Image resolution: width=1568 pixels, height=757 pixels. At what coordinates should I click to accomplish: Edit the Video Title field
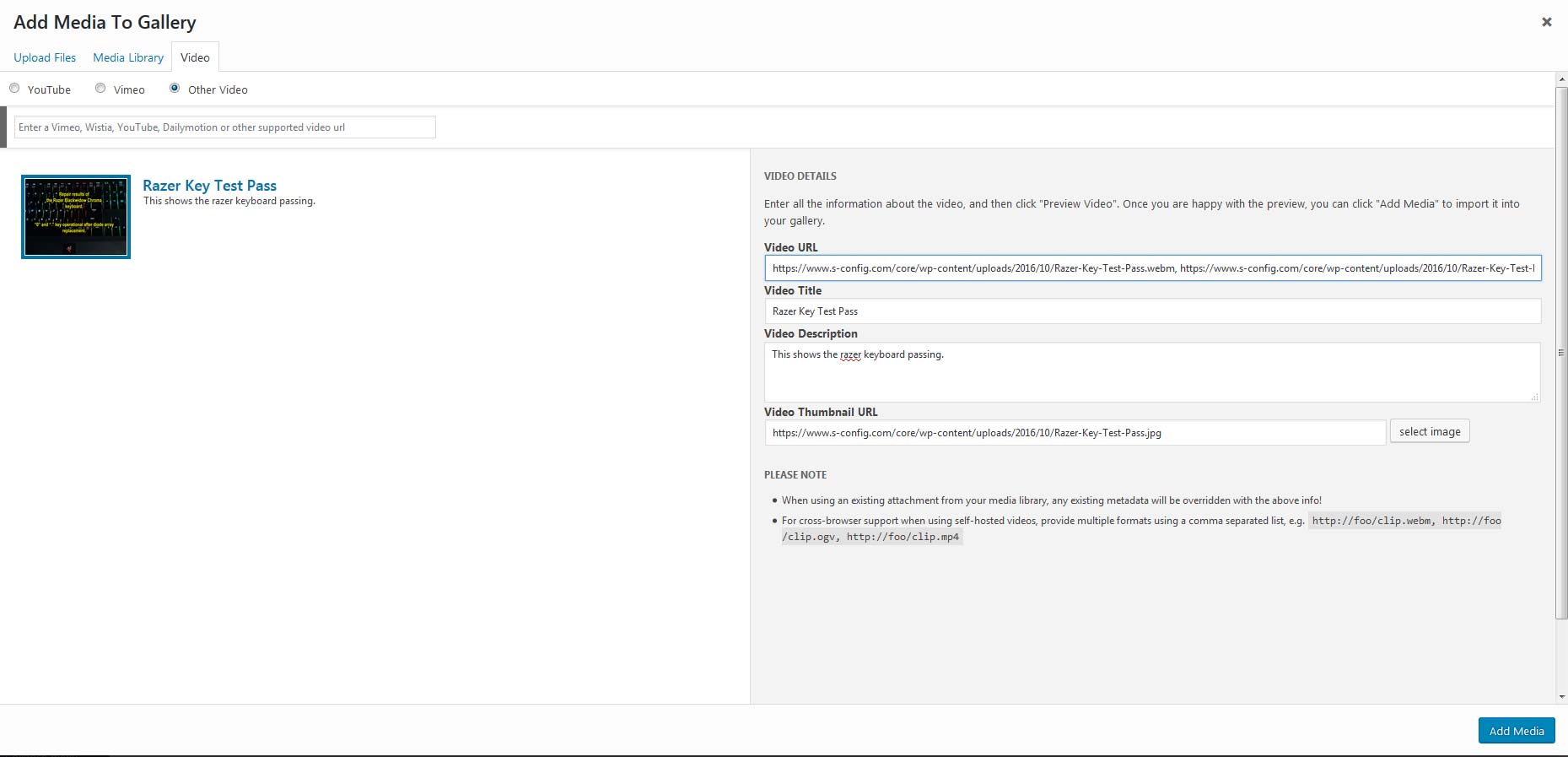(x=1152, y=311)
